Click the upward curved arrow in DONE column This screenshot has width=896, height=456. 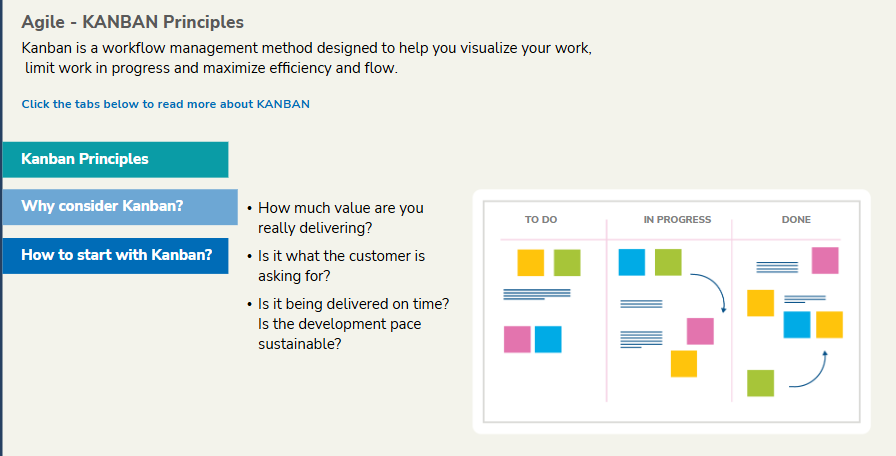point(808,369)
